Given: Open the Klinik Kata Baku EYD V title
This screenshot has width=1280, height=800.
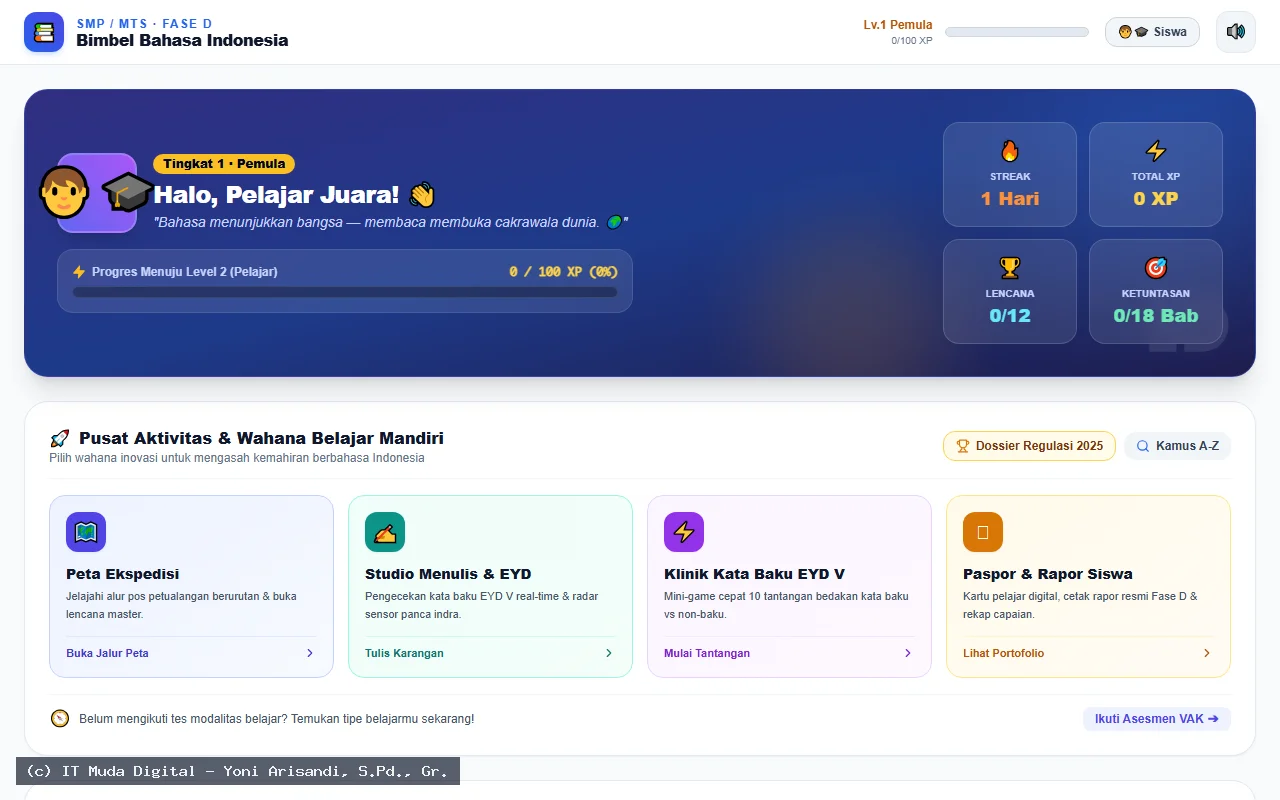Looking at the screenshot, I should click(754, 574).
